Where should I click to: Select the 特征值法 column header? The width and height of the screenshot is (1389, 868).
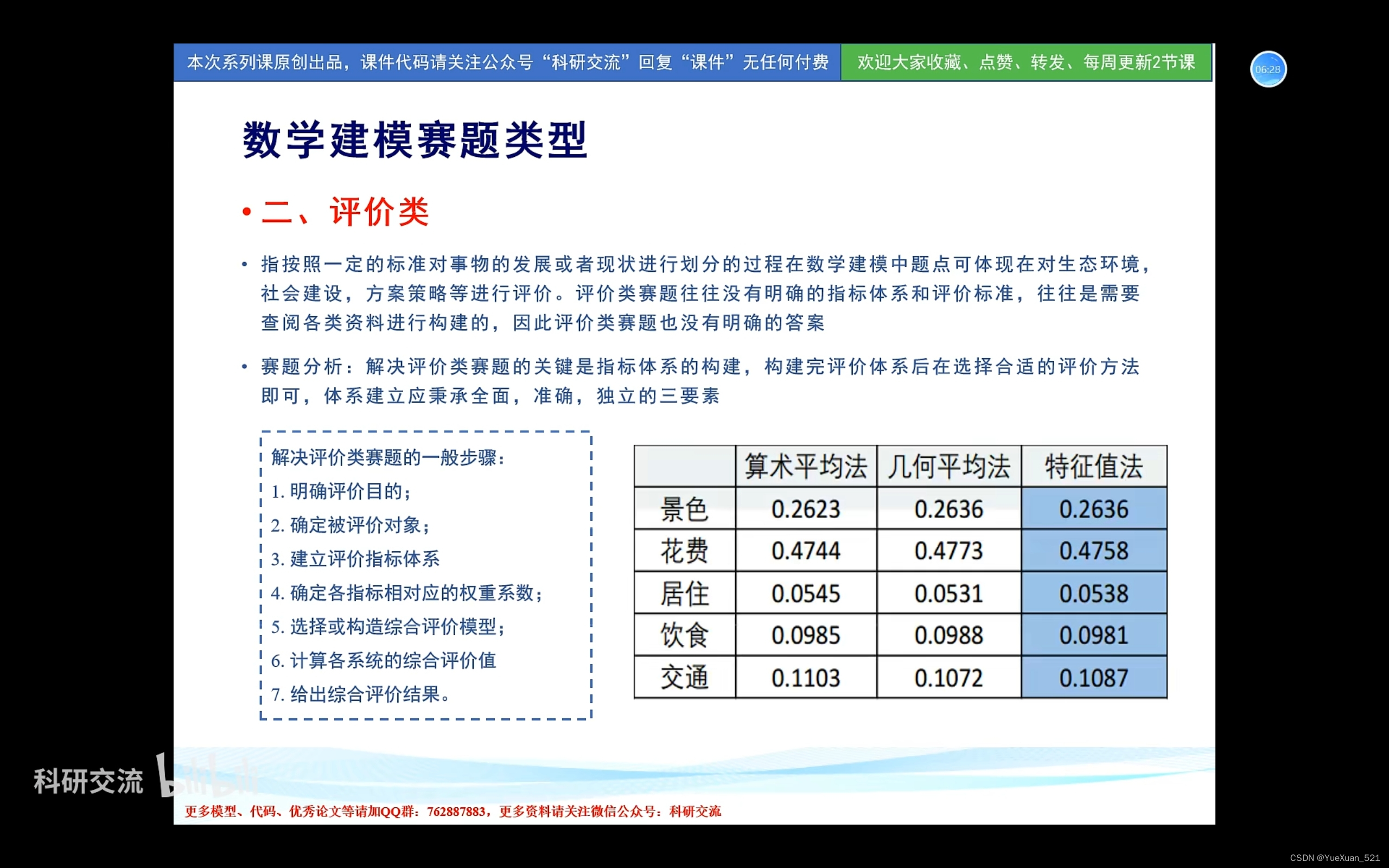pos(1093,466)
